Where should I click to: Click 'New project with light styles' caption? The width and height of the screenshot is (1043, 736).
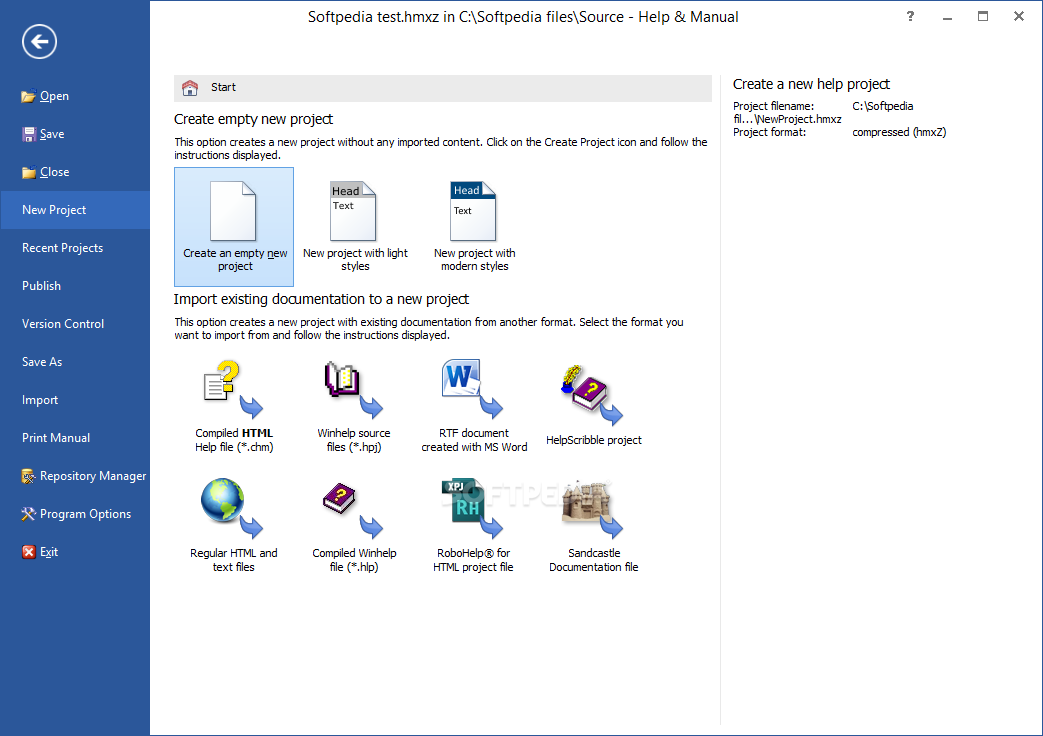click(355, 260)
